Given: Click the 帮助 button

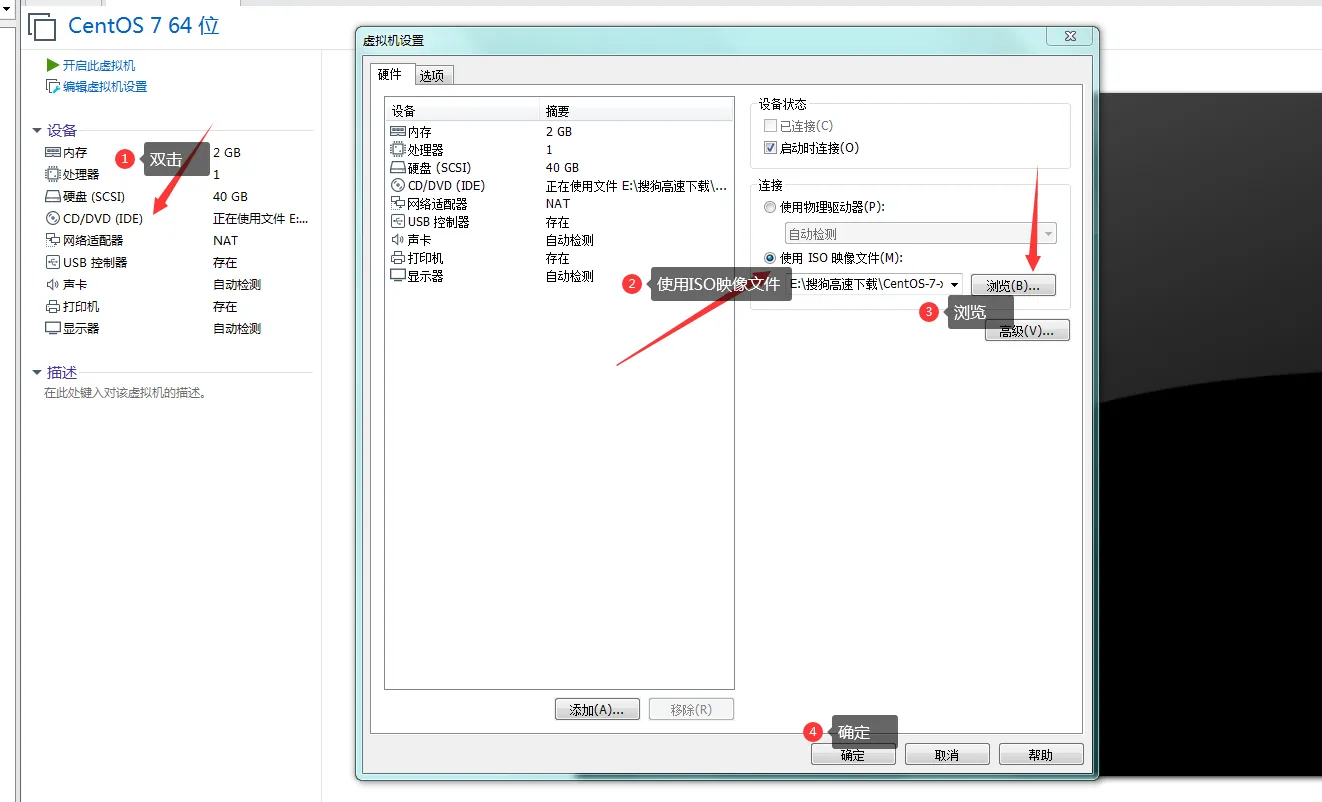Looking at the screenshot, I should (1041, 755).
